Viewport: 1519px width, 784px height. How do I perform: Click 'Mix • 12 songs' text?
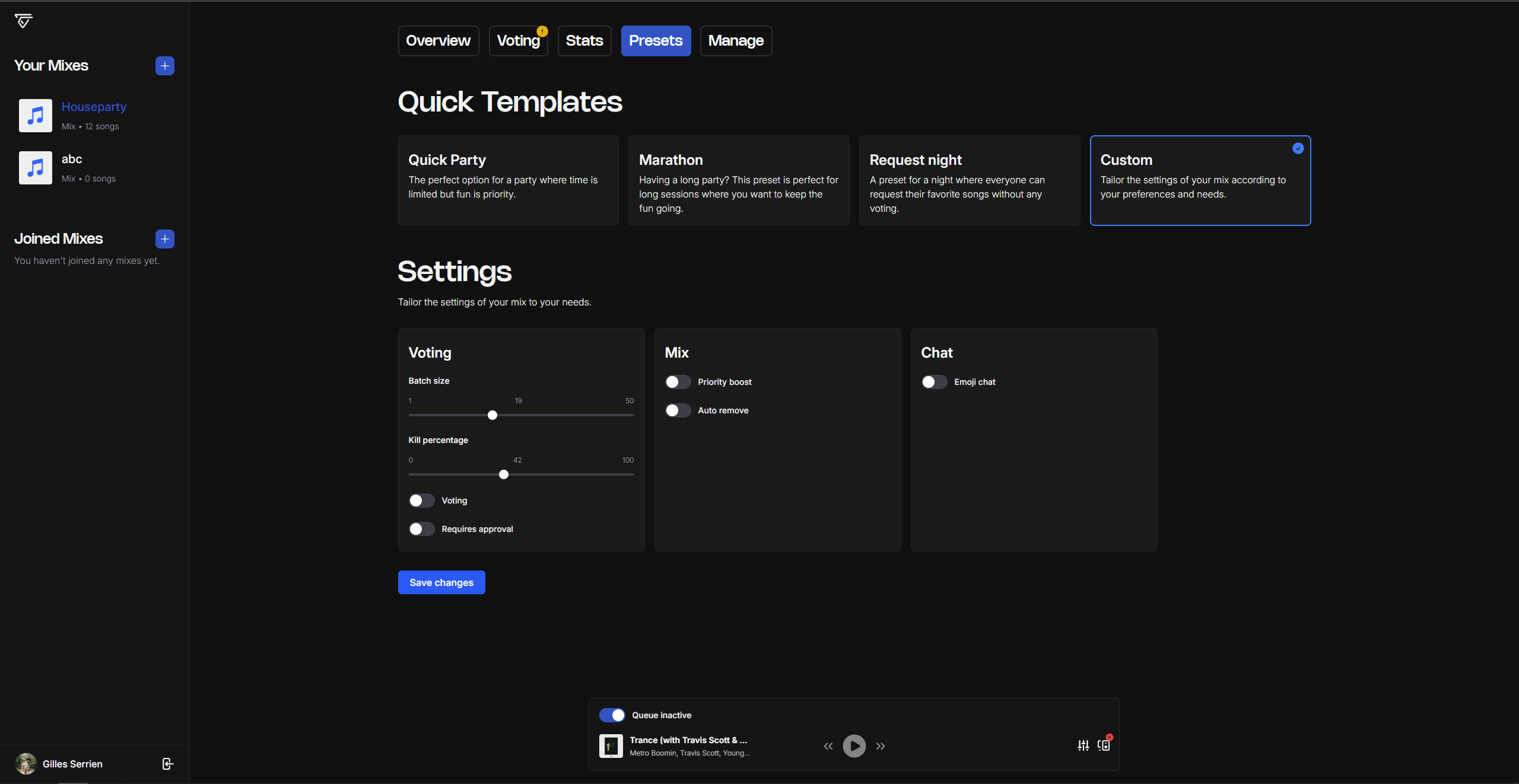pyautogui.click(x=90, y=126)
